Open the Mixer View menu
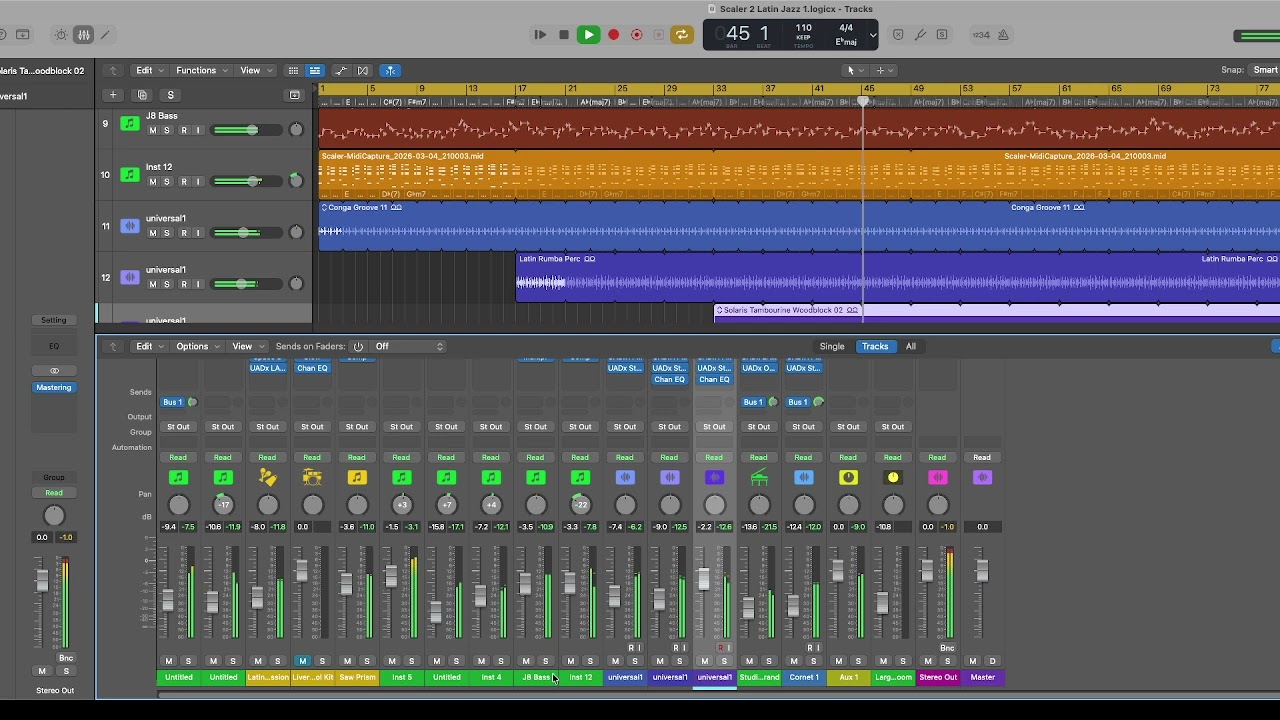The height and width of the screenshot is (720, 1280). [246, 346]
